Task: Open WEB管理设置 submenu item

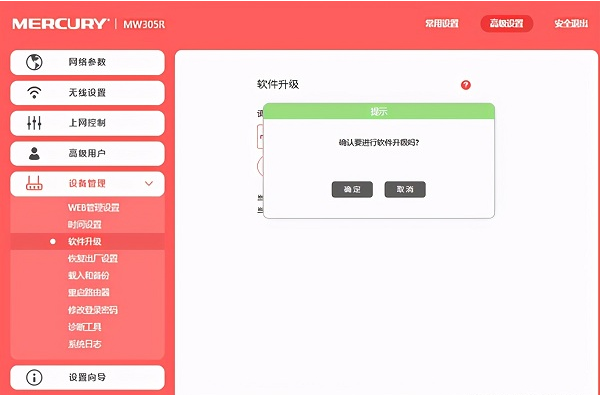Action: click(x=94, y=208)
